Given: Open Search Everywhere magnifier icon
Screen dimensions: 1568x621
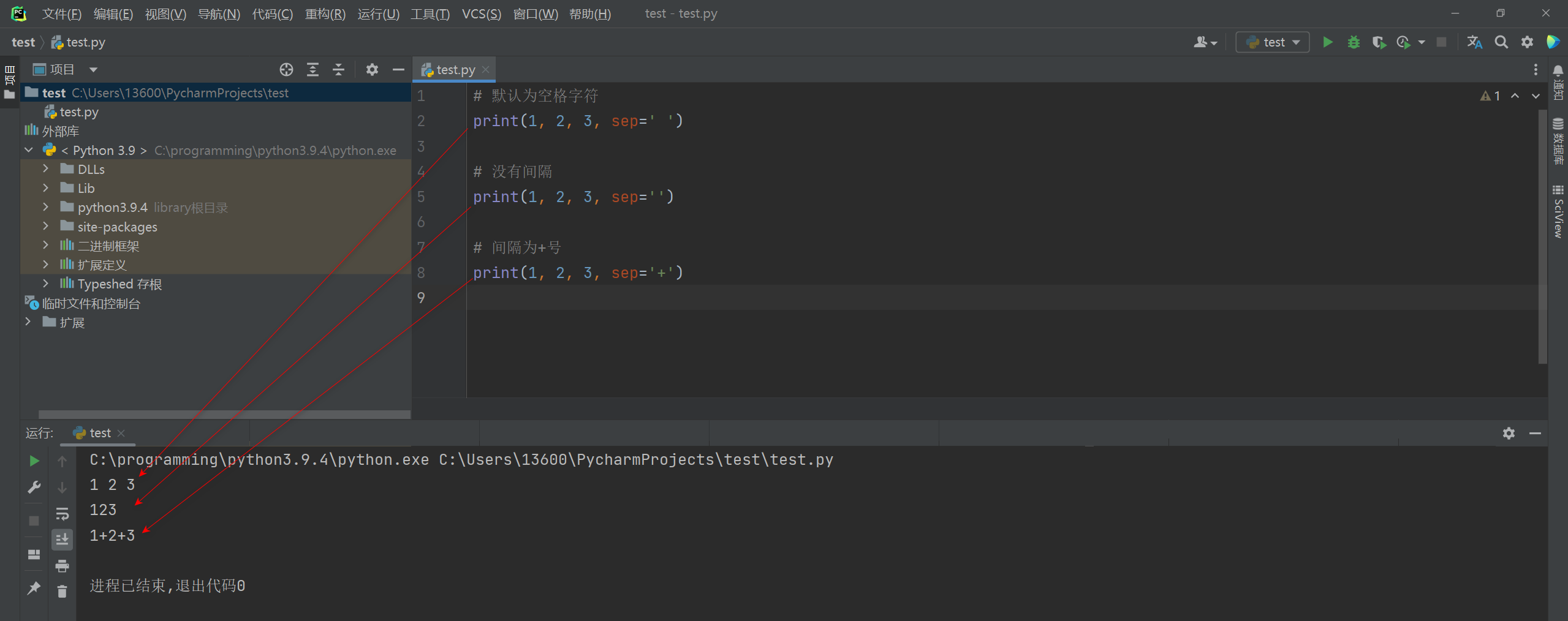Looking at the screenshot, I should 1501,42.
